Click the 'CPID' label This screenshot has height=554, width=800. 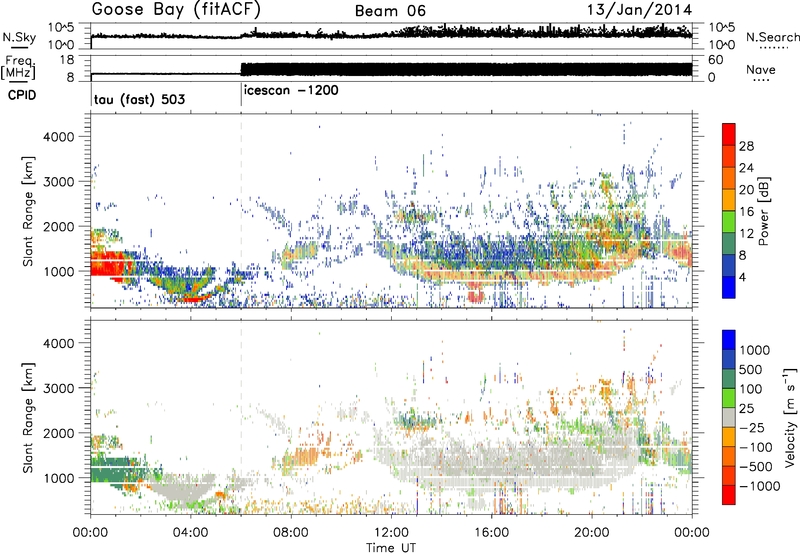(22, 95)
